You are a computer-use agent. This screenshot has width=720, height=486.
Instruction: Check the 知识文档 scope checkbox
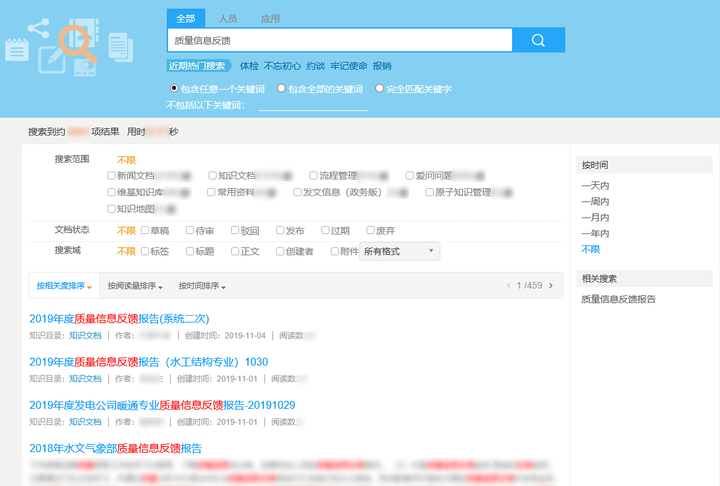(x=212, y=175)
